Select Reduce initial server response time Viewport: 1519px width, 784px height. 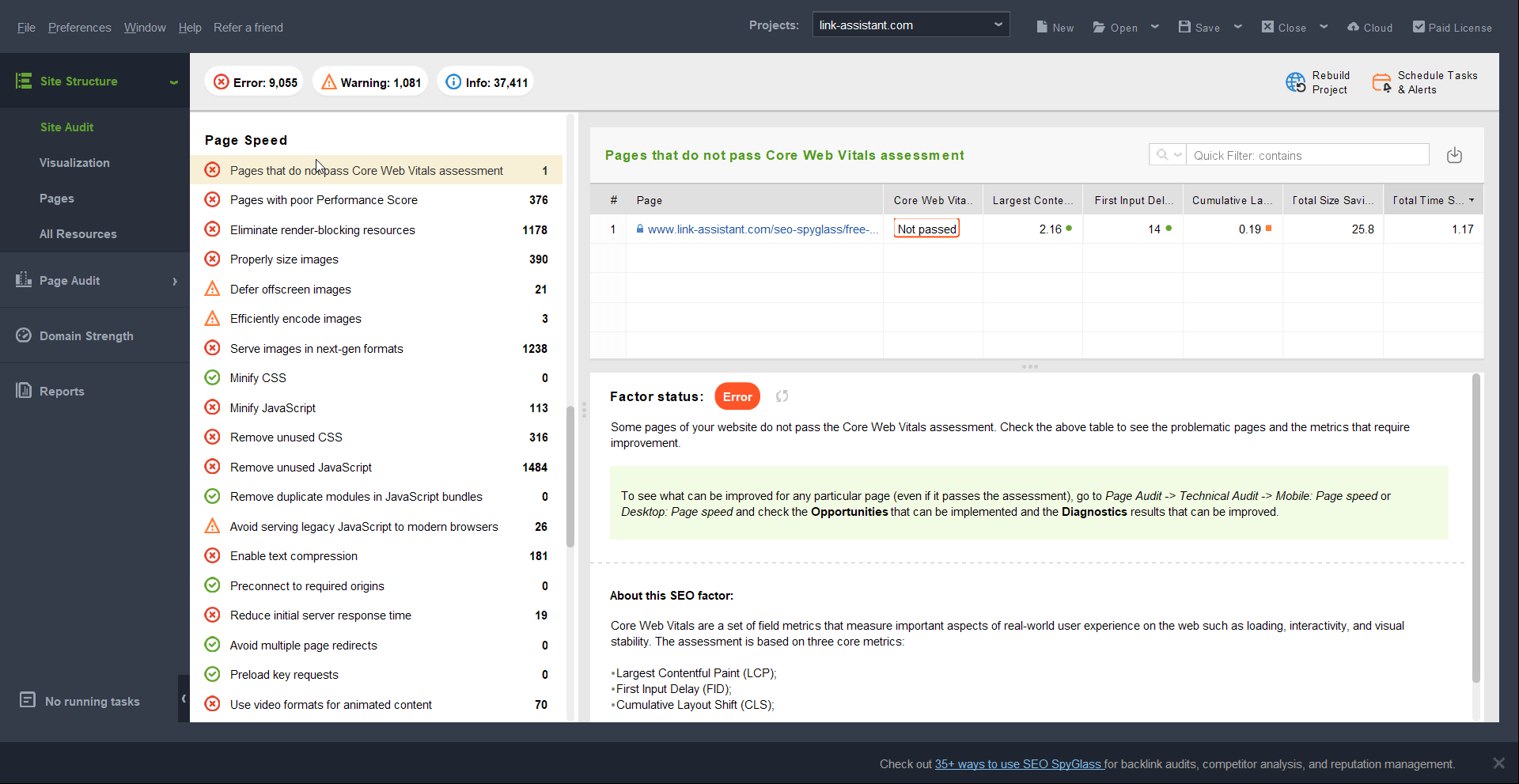(x=377, y=615)
